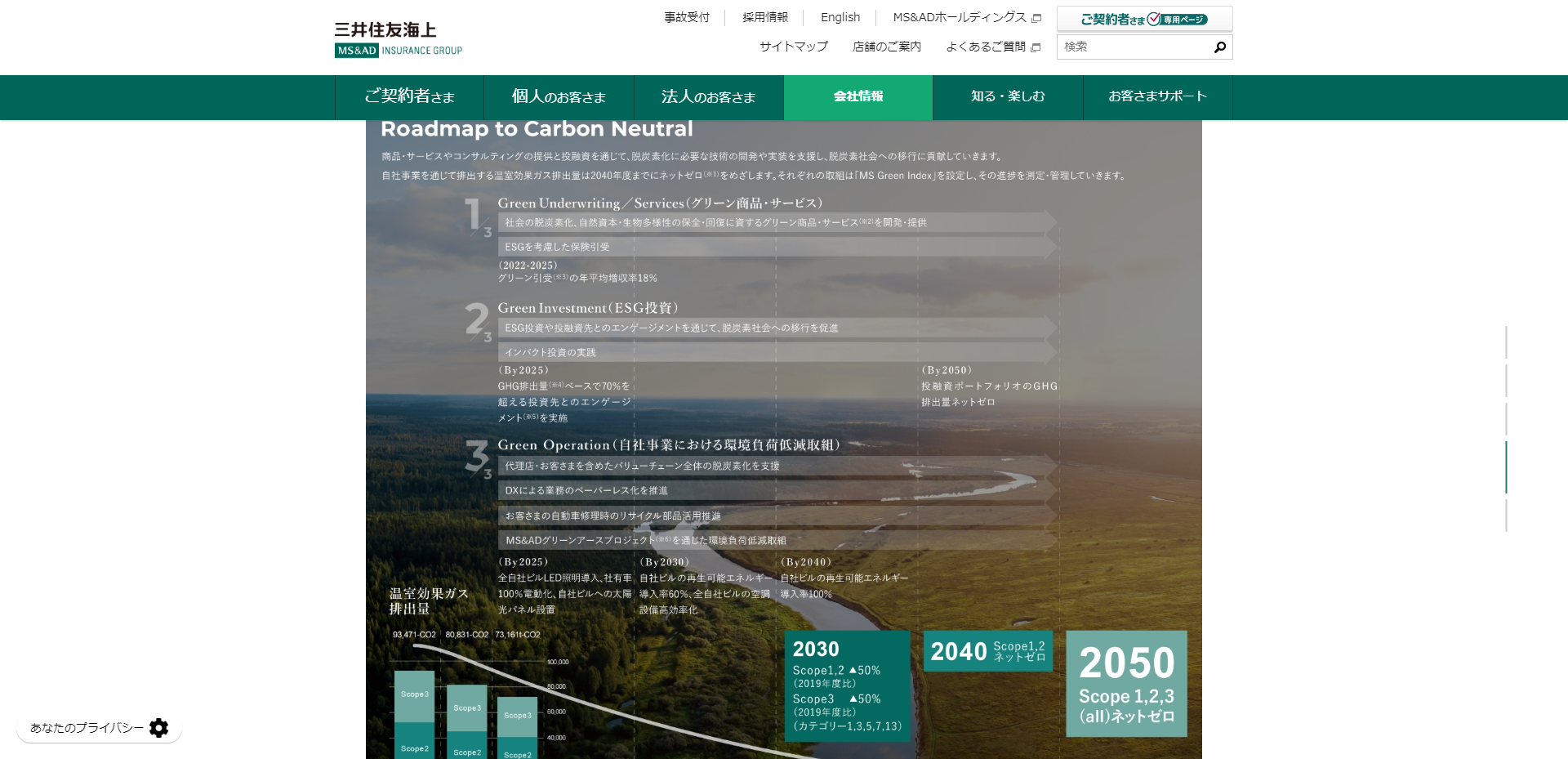The width and height of the screenshot is (1568, 759).
Task: Open the 知る・楽しむ menu
Action: (x=1008, y=97)
